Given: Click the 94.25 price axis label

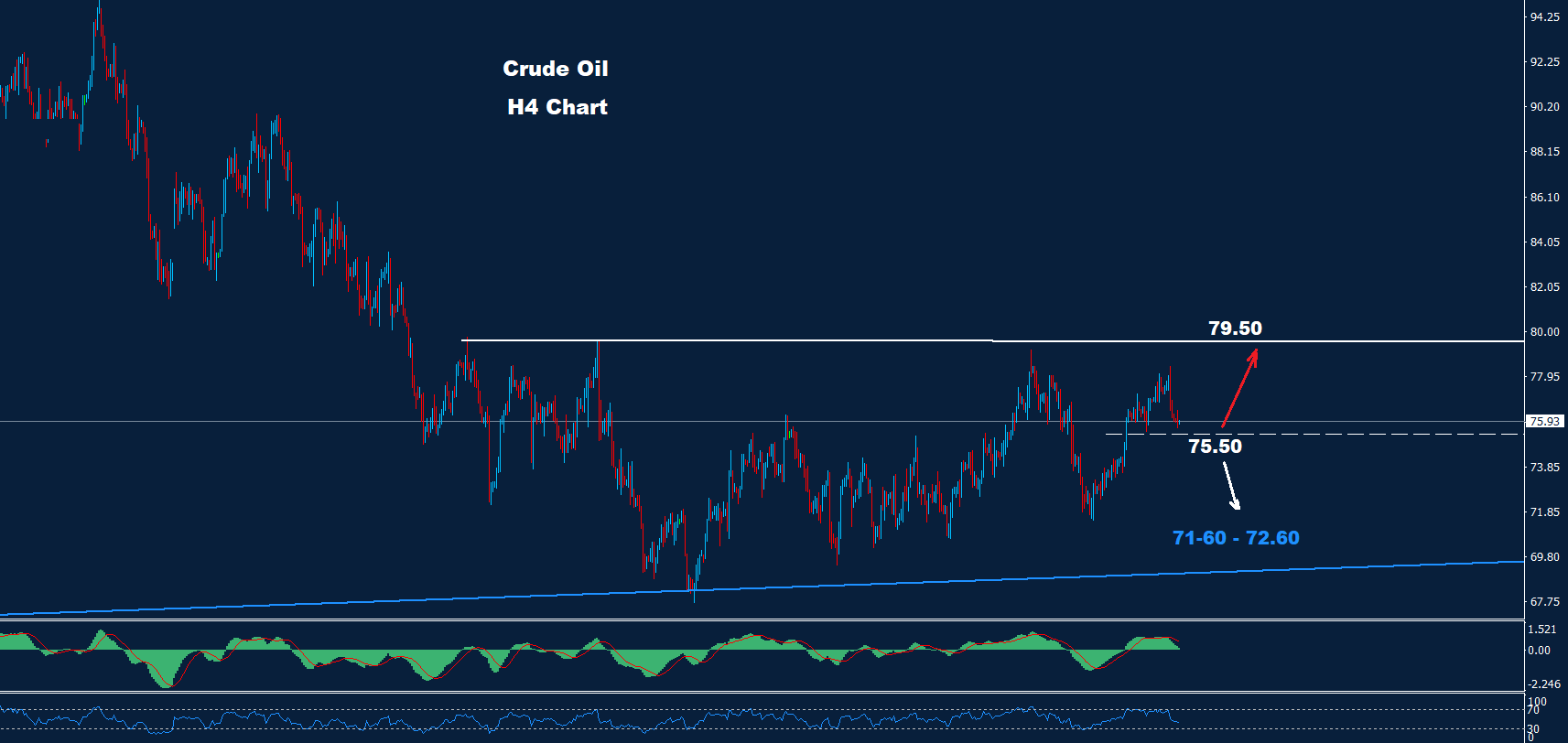Looking at the screenshot, I should (x=1544, y=17).
